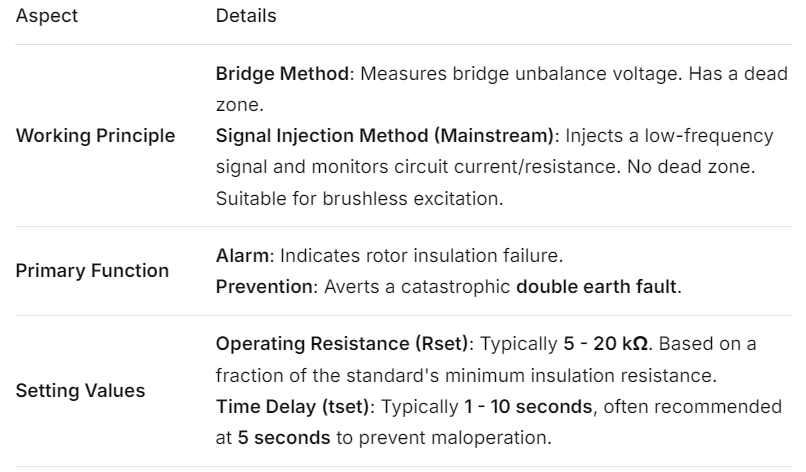806x472 pixels.
Task: Click the bold "Bridge Method" text
Action: [267, 73]
